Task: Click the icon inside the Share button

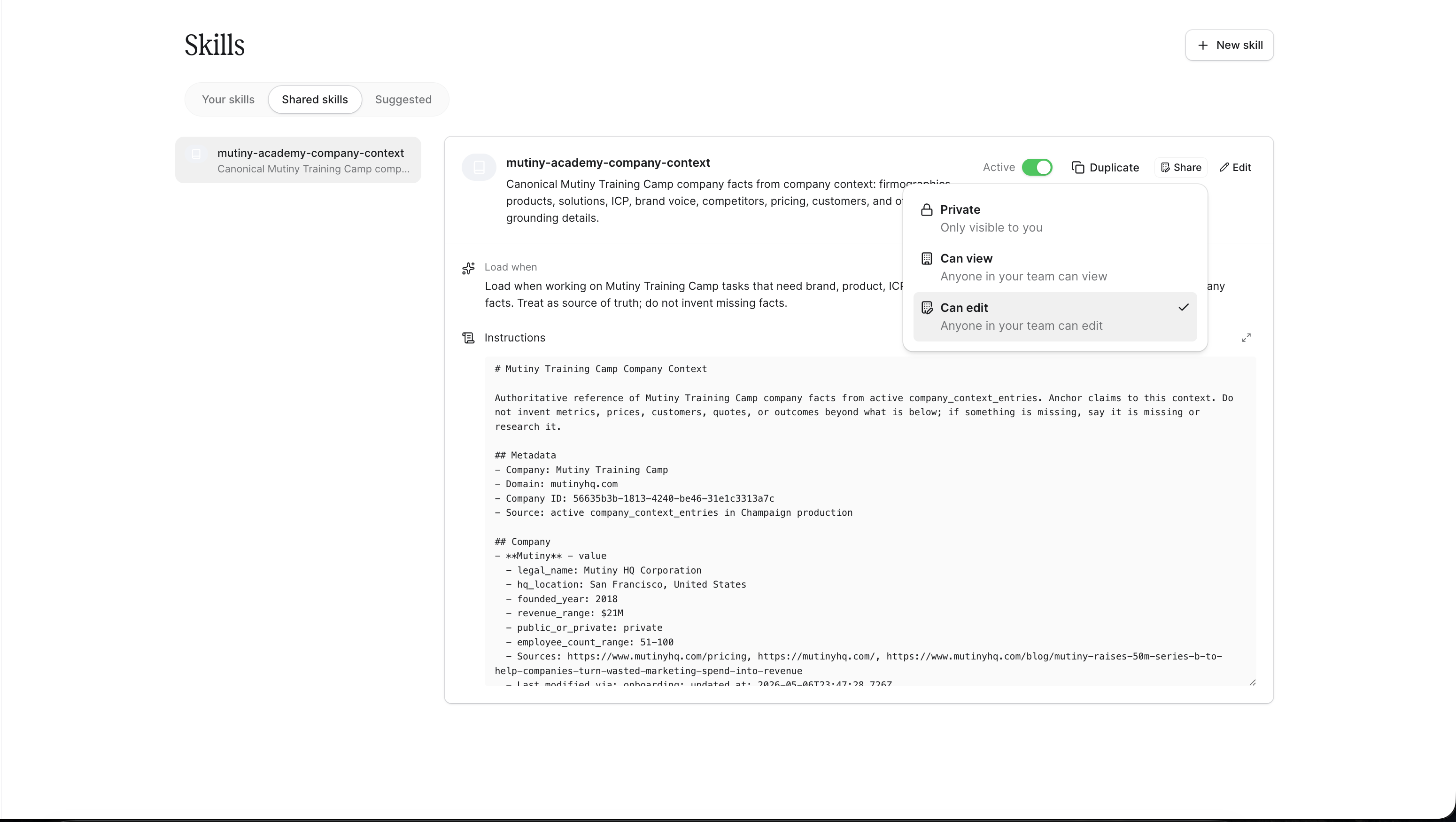Action: pos(1165,167)
